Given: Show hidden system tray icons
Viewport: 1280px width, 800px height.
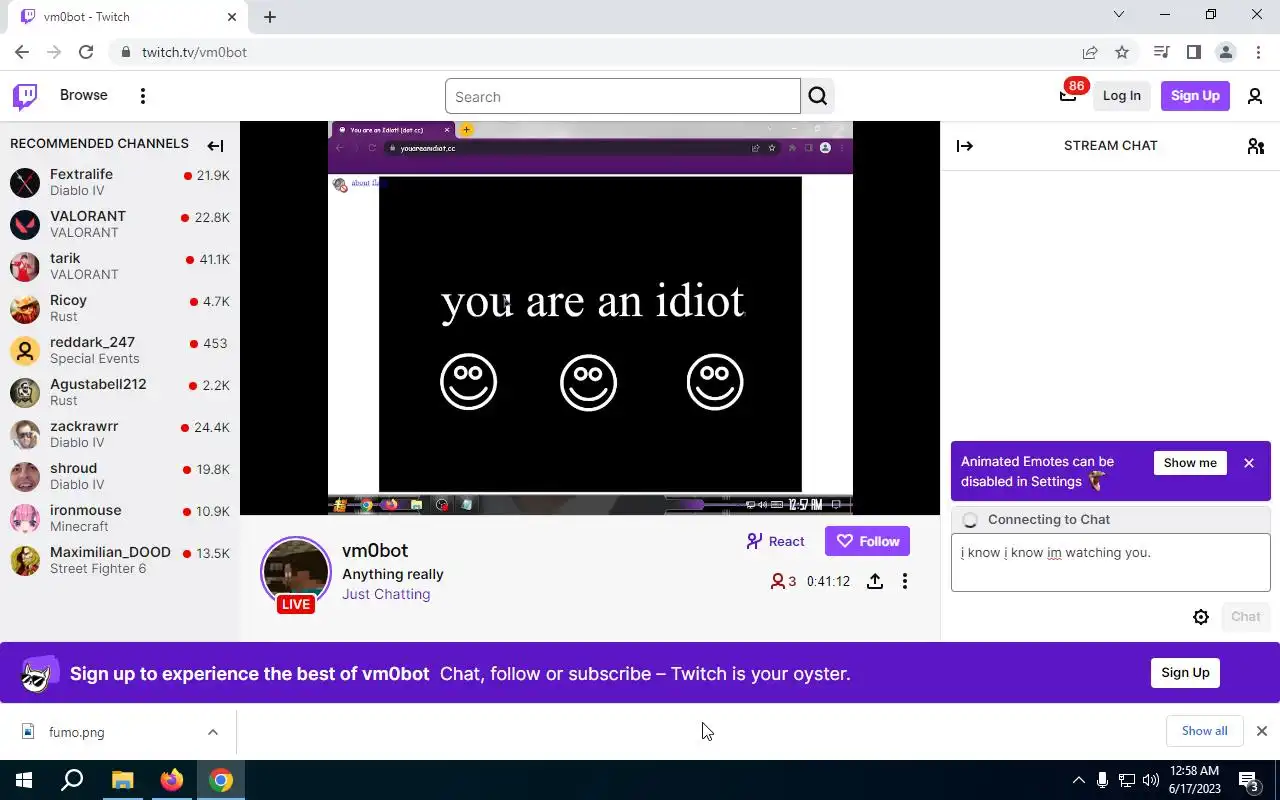Looking at the screenshot, I should 1078,780.
